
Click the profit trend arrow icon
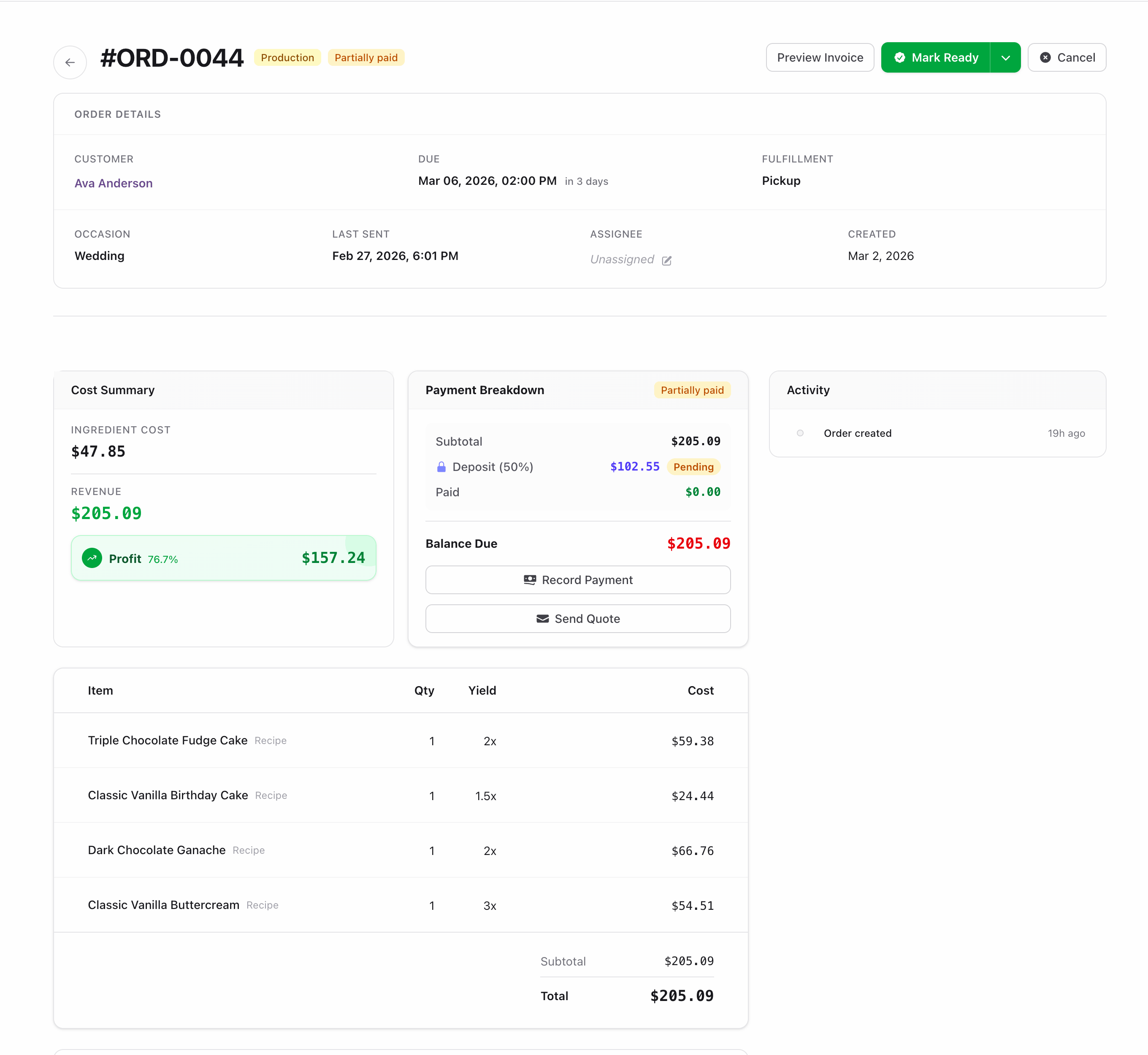92,558
